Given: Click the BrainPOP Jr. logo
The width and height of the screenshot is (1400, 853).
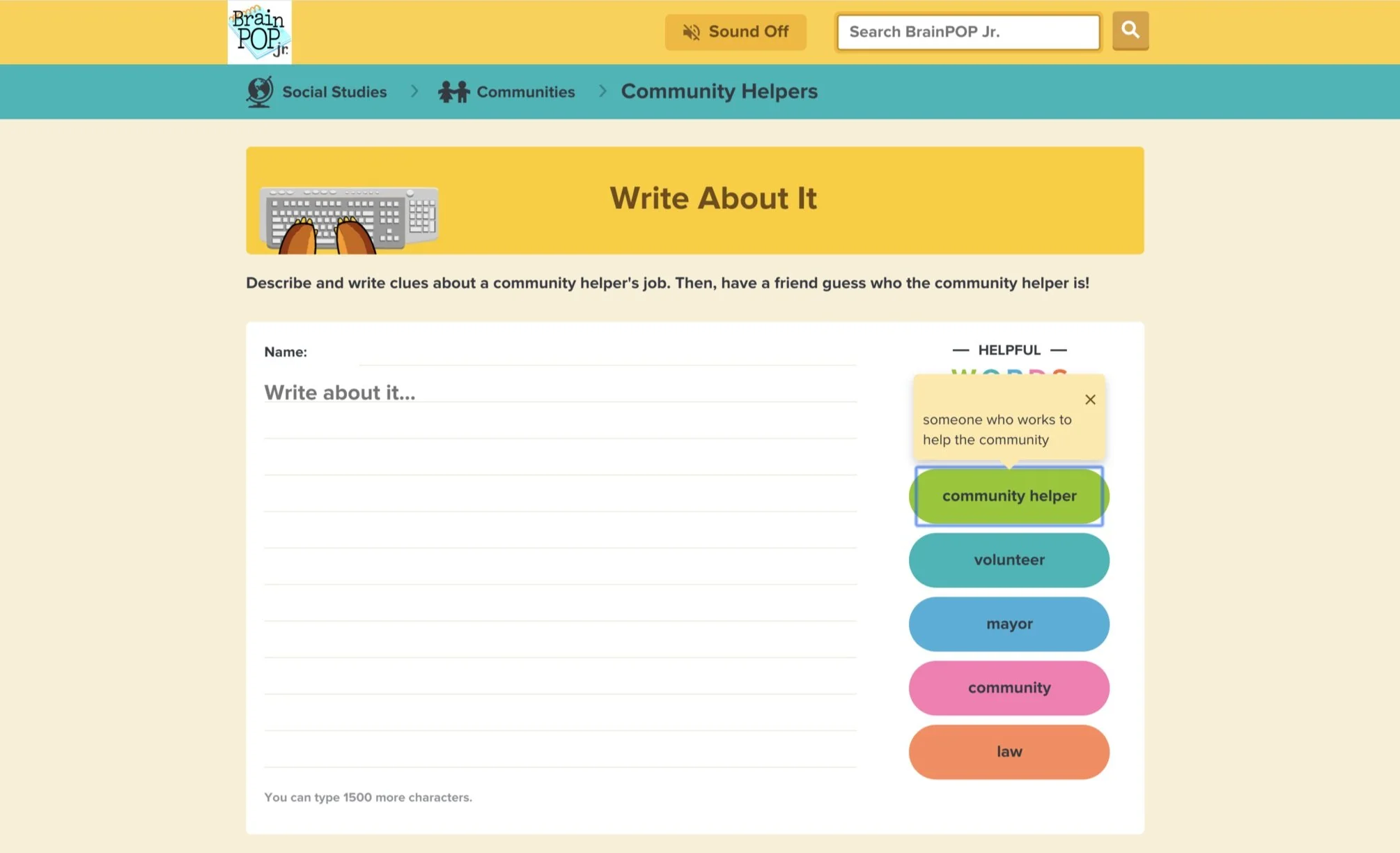Looking at the screenshot, I should pos(259,32).
